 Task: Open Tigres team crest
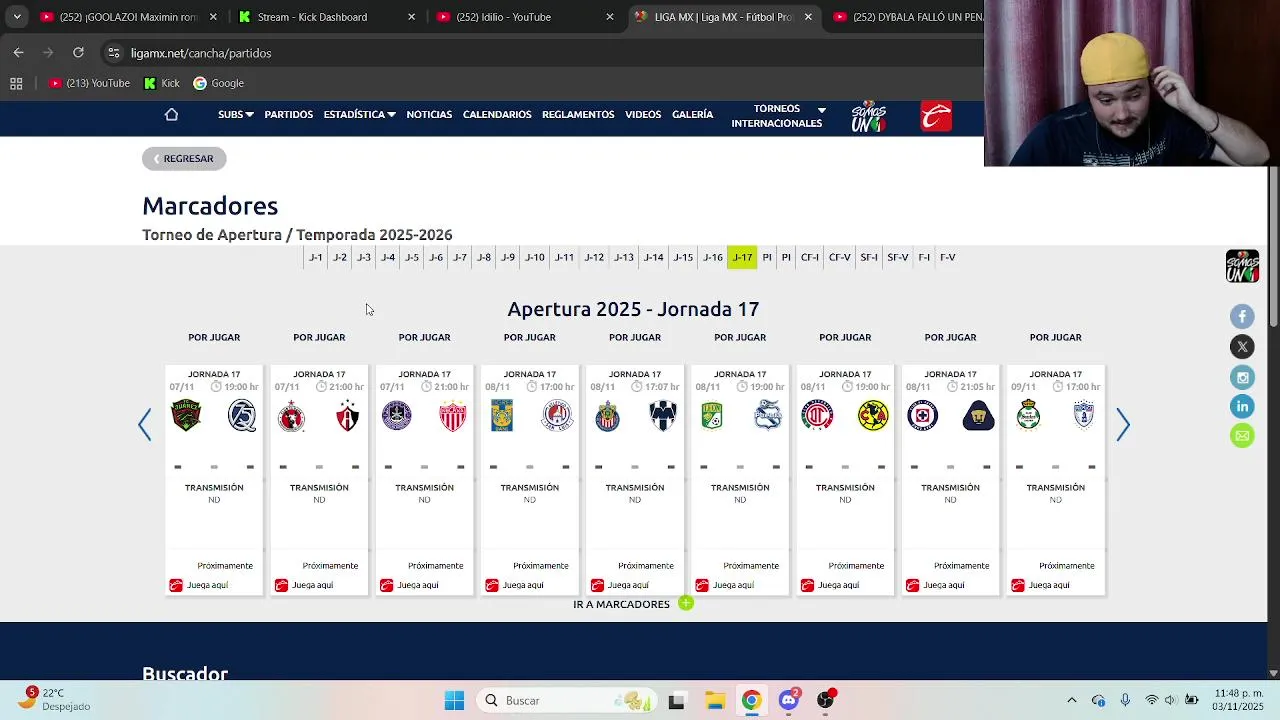(502, 415)
